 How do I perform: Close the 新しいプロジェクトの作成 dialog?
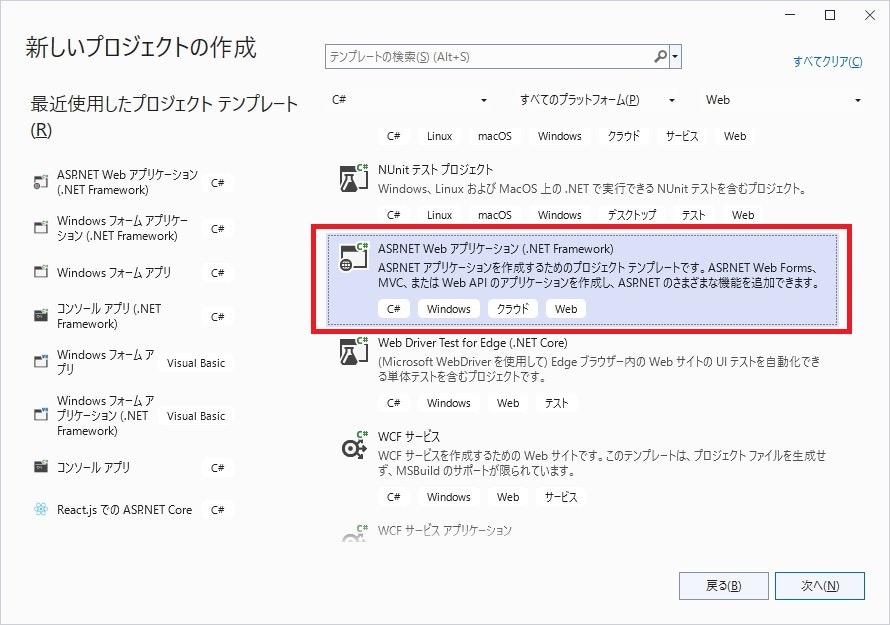(870, 15)
